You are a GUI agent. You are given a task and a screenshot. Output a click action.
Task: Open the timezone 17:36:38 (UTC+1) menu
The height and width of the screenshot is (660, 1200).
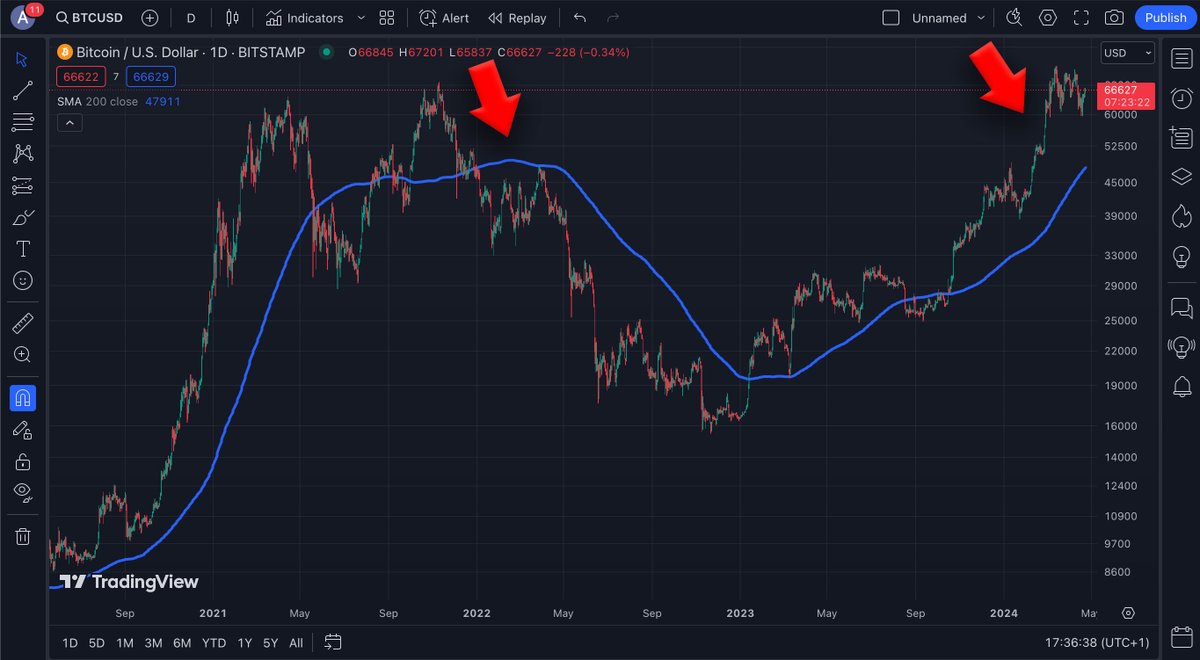tap(1096, 642)
